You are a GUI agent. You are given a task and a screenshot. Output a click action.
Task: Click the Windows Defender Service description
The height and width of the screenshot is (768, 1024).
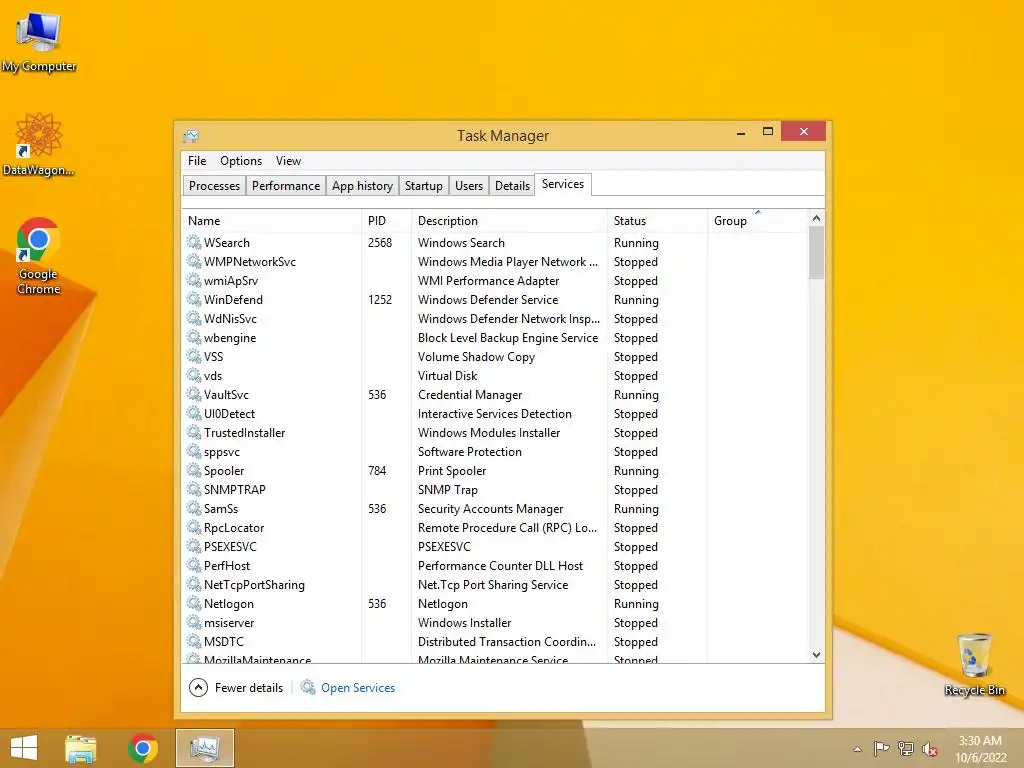488,299
